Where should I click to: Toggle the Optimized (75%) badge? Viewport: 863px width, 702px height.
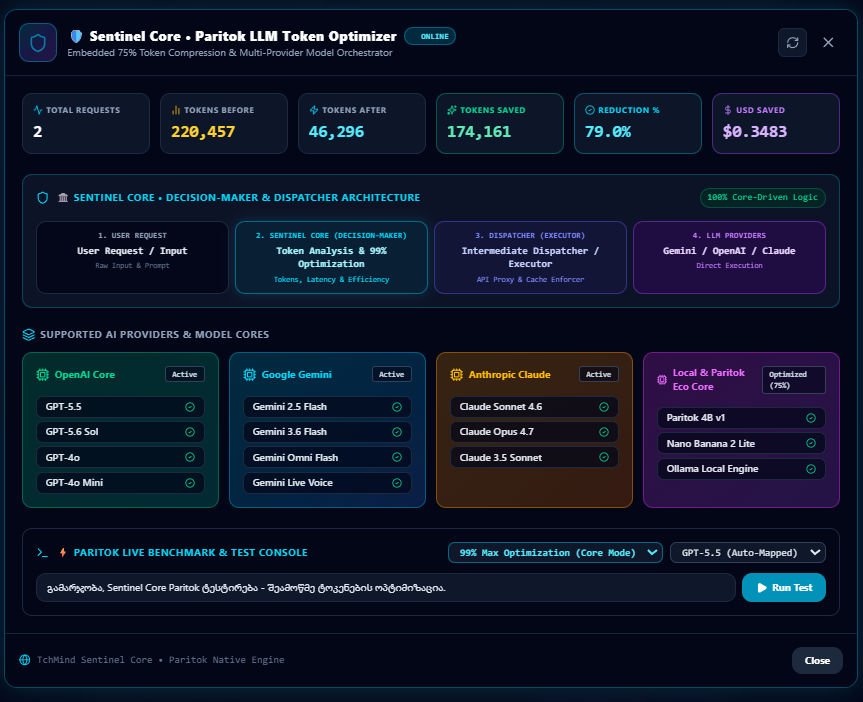(794, 380)
